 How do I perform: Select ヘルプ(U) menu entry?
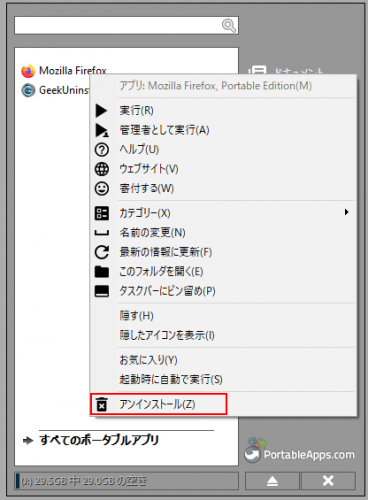tap(223, 150)
